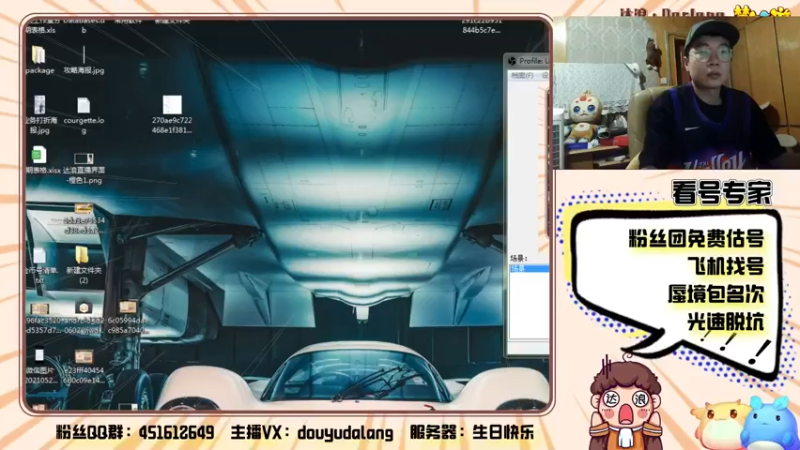Select the file ending in 844b5c7e
This screenshot has width=800, height=450.
coord(481,26)
